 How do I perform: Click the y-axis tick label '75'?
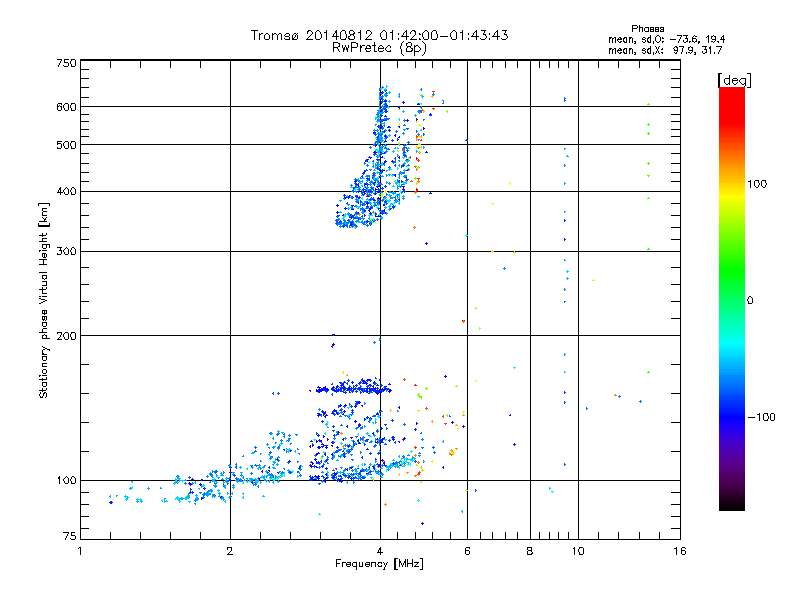point(70,536)
